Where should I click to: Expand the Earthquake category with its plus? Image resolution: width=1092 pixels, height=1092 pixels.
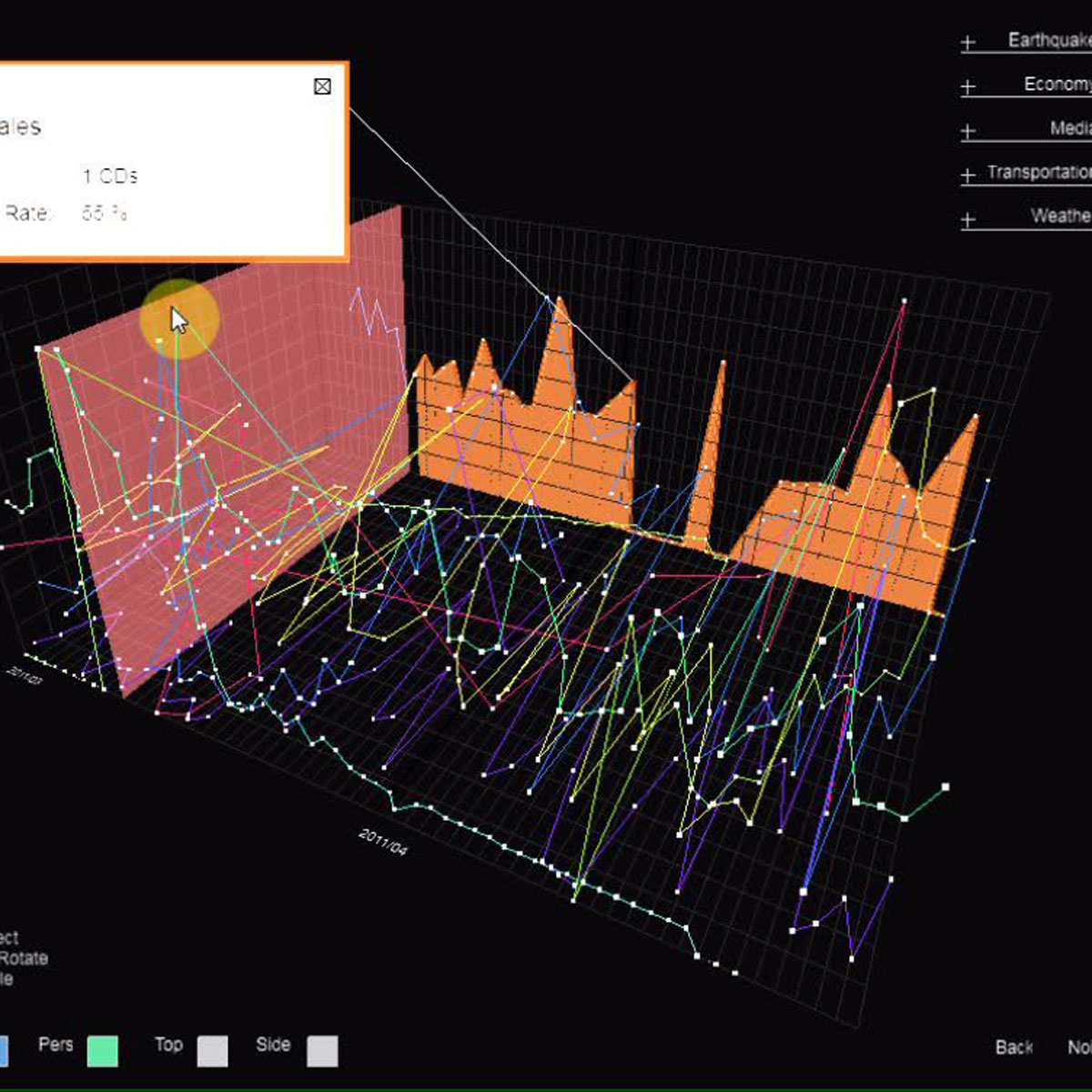(968, 42)
